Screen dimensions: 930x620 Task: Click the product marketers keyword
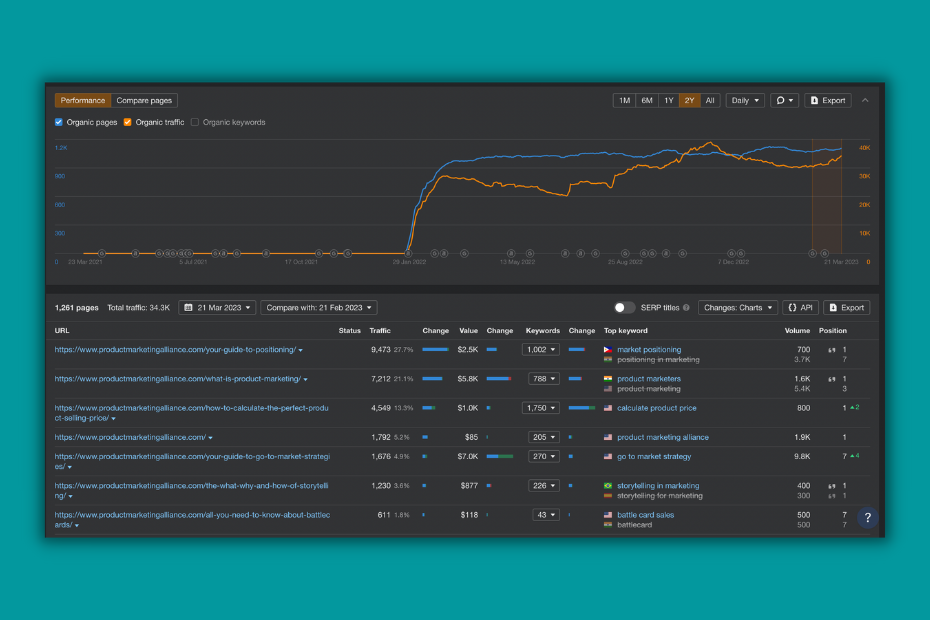pos(649,379)
